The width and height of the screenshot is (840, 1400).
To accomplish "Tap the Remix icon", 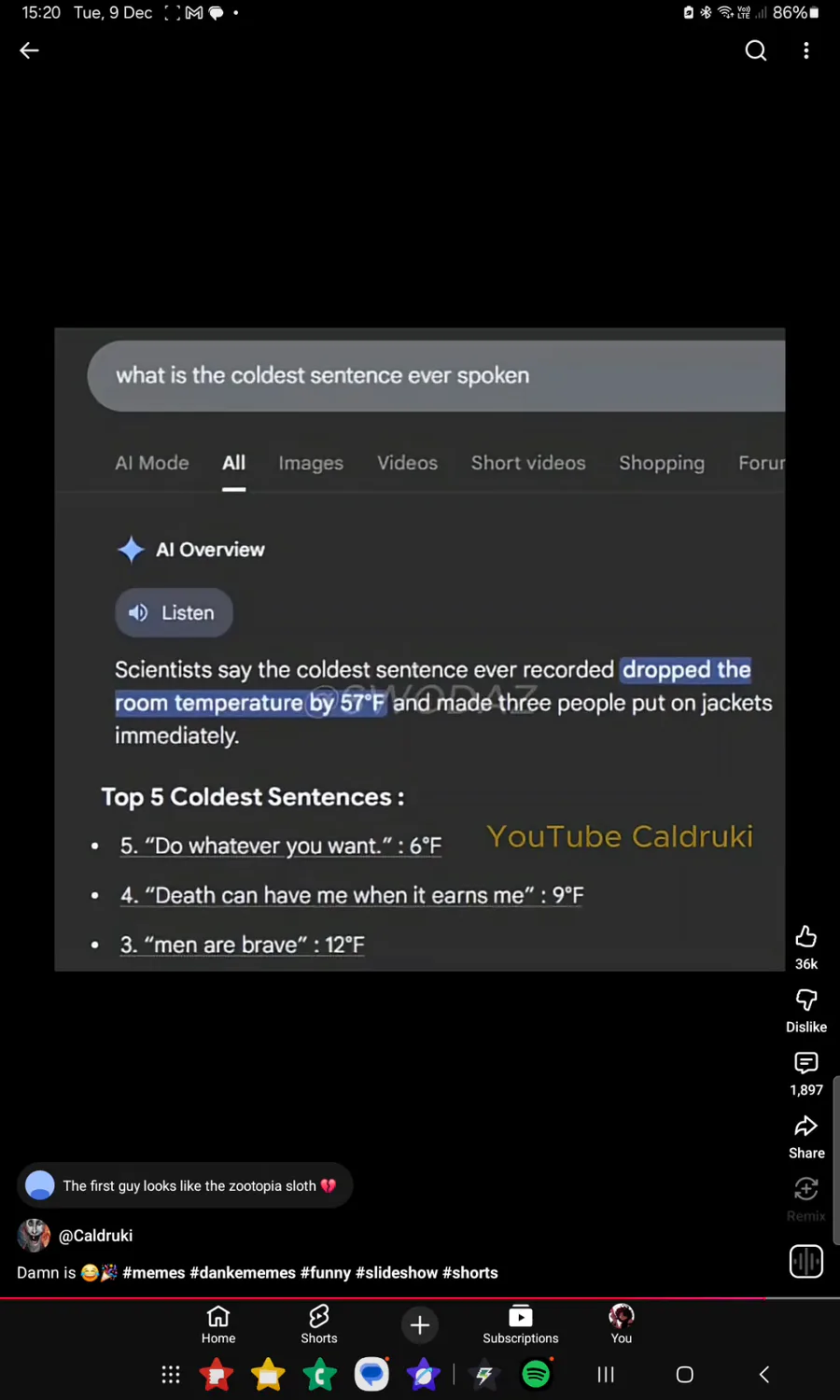I will coord(806,1189).
